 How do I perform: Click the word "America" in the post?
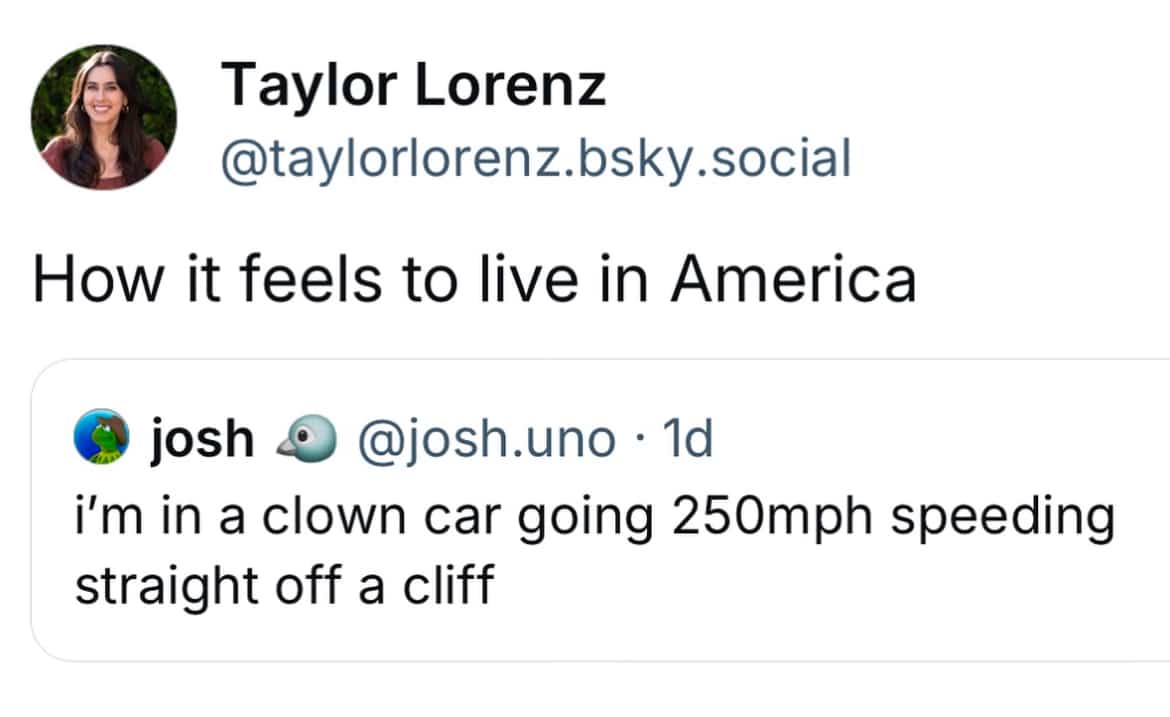[793, 279]
